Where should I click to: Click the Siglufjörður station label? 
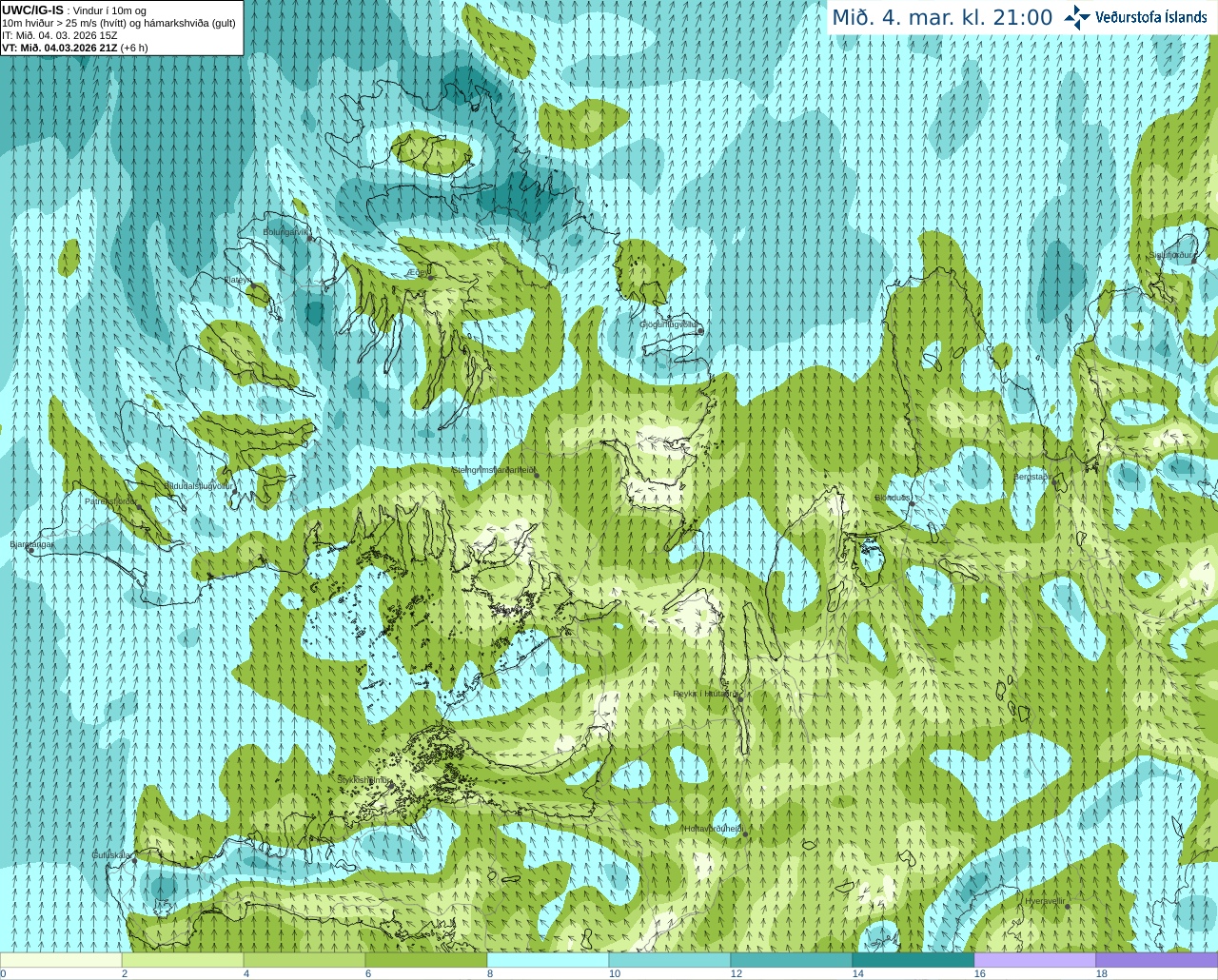tap(1170, 255)
